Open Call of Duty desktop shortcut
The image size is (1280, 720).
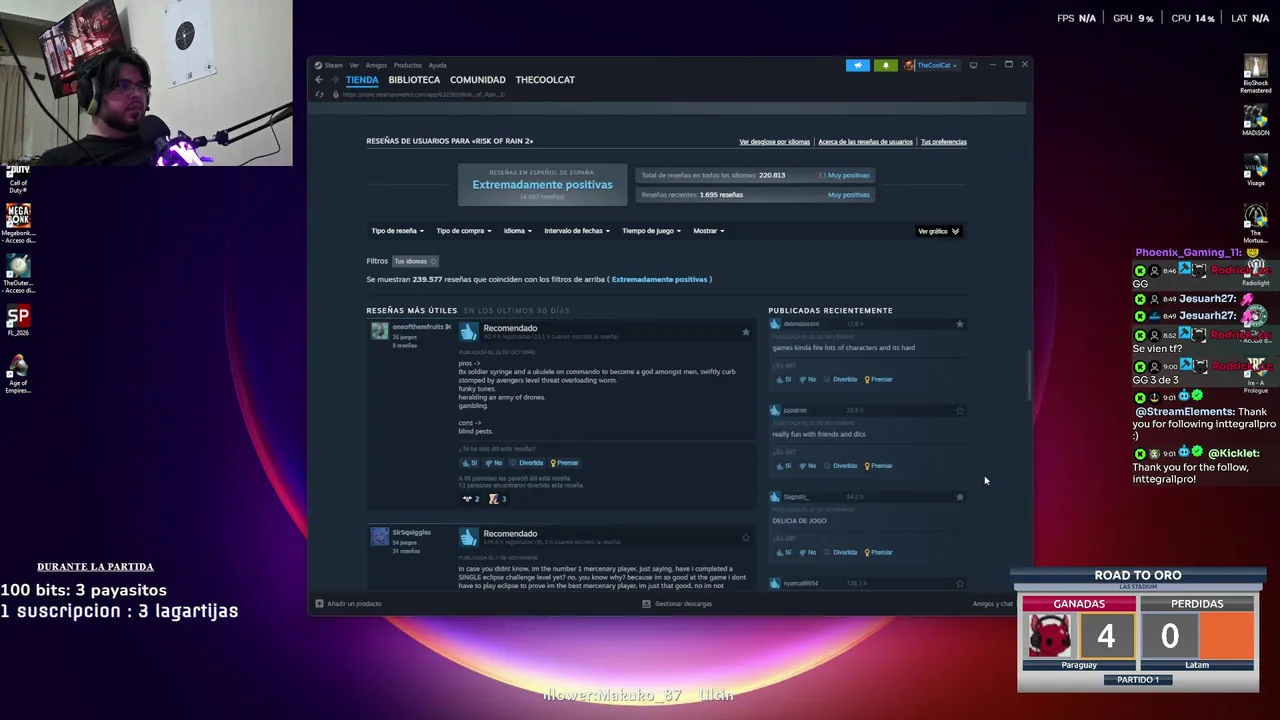coord(18,178)
